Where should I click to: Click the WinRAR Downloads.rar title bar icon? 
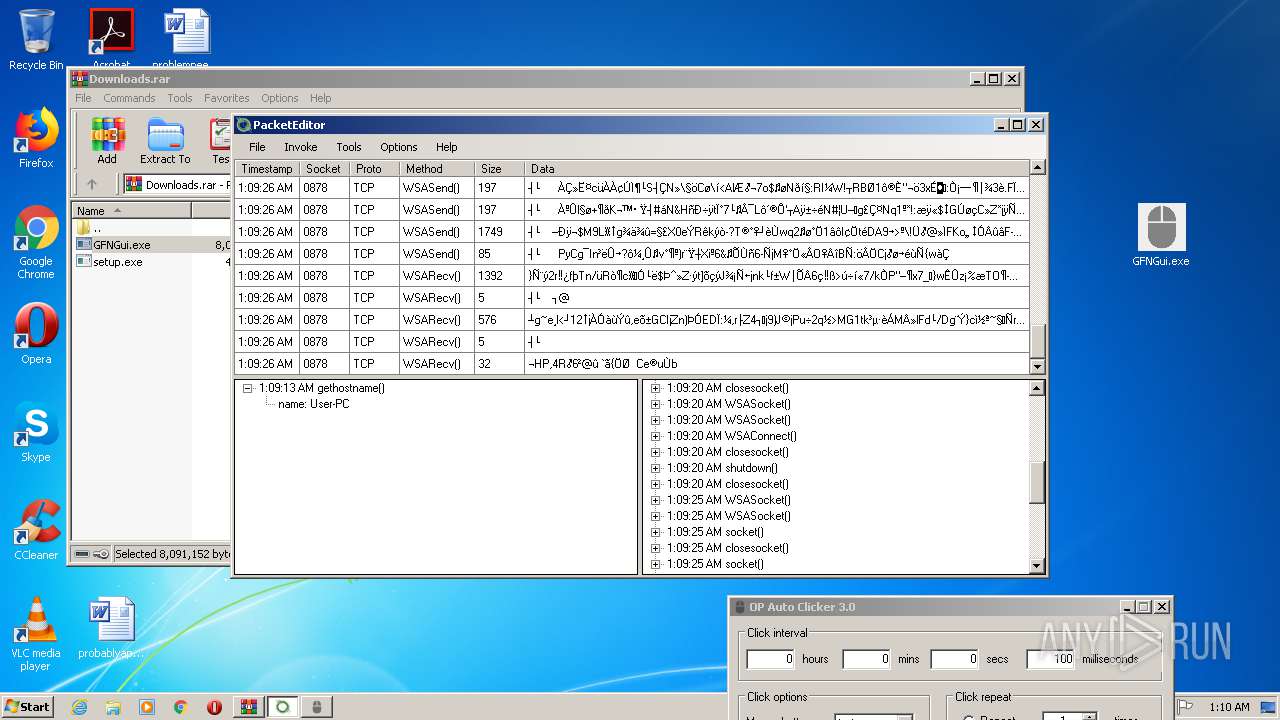pyautogui.click(x=79, y=79)
